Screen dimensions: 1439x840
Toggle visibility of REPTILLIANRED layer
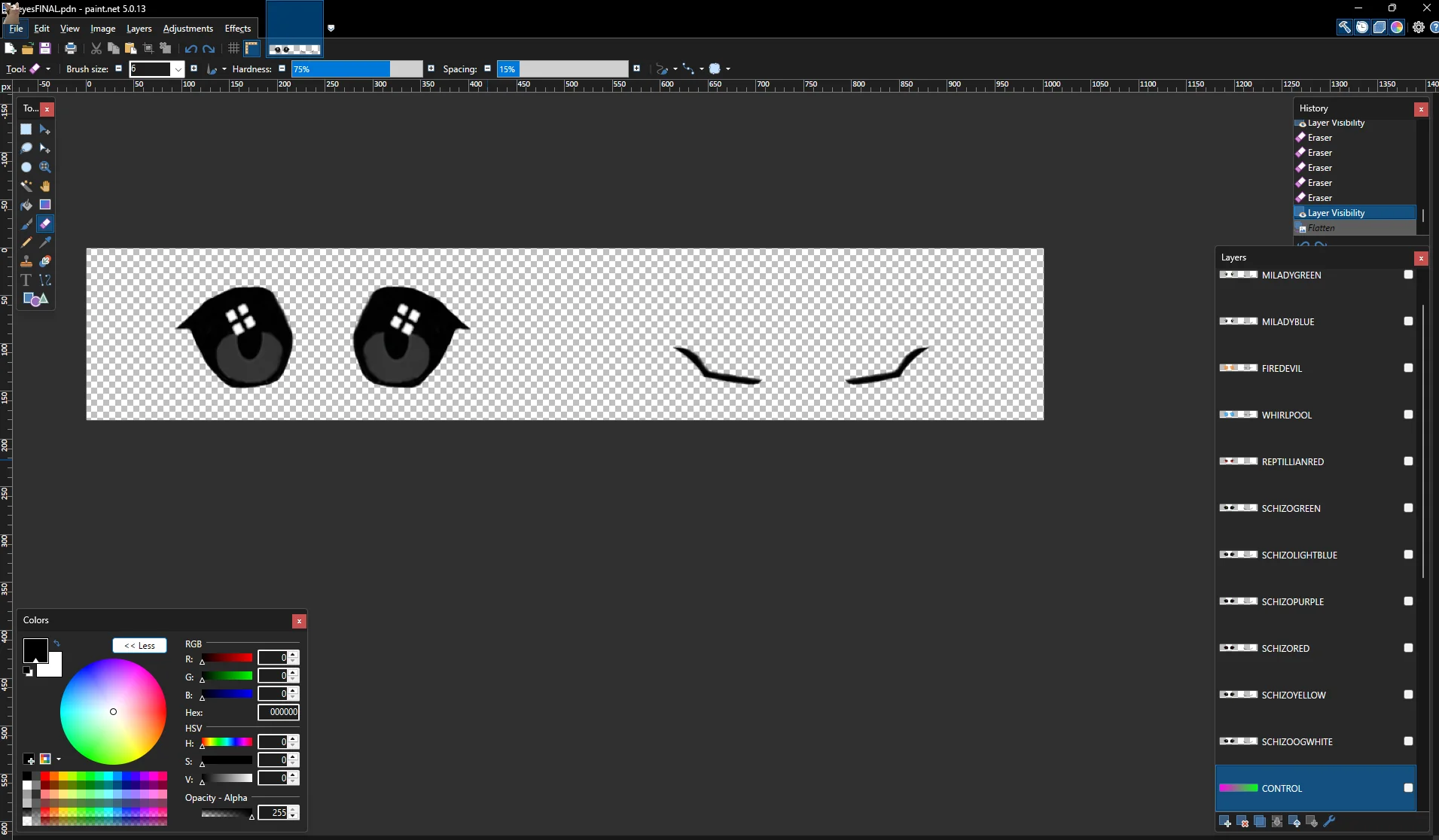(x=1408, y=461)
